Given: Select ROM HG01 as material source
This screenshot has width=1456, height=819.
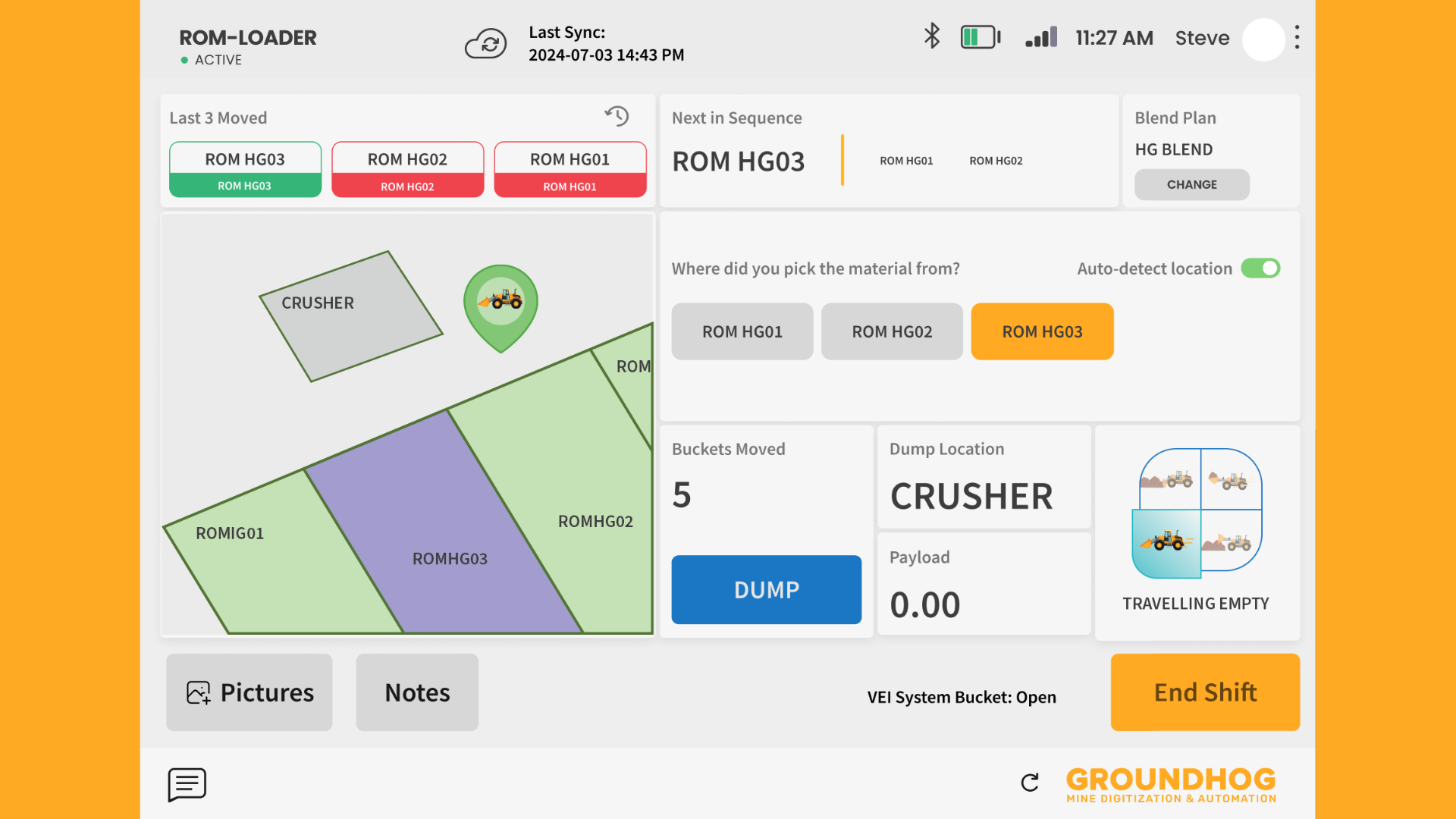Looking at the screenshot, I should 741,331.
